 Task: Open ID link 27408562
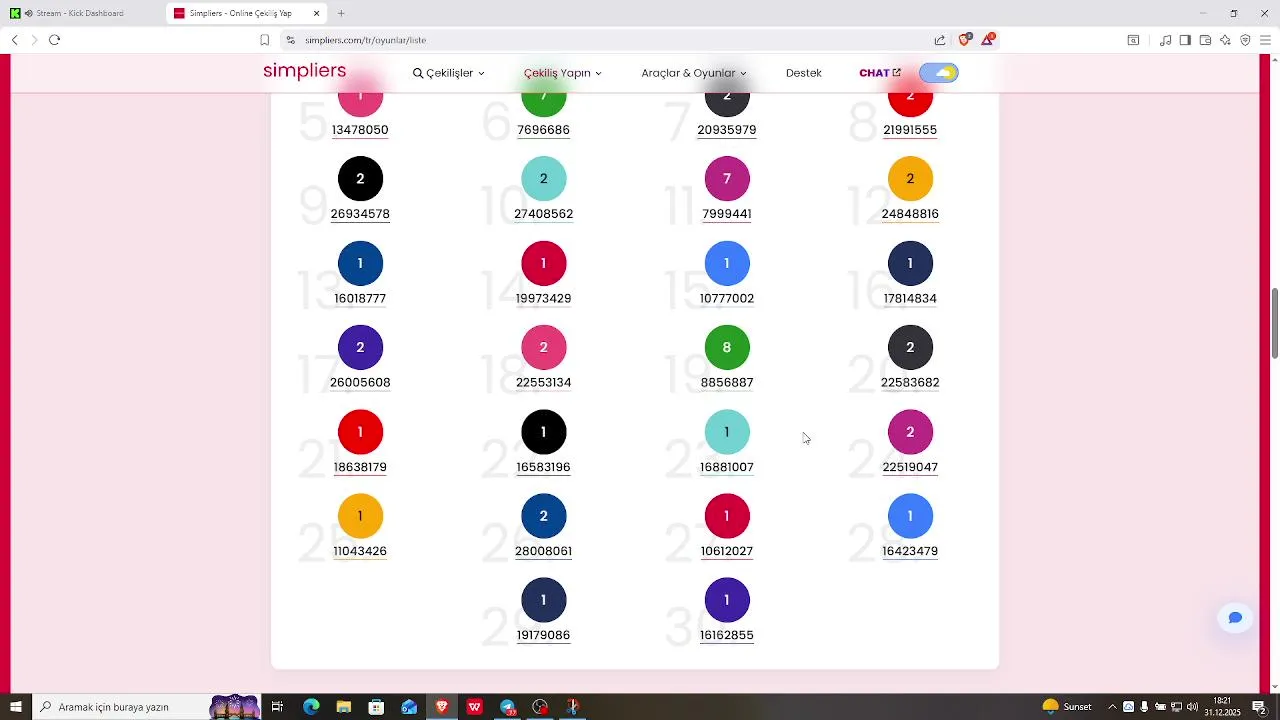(543, 214)
